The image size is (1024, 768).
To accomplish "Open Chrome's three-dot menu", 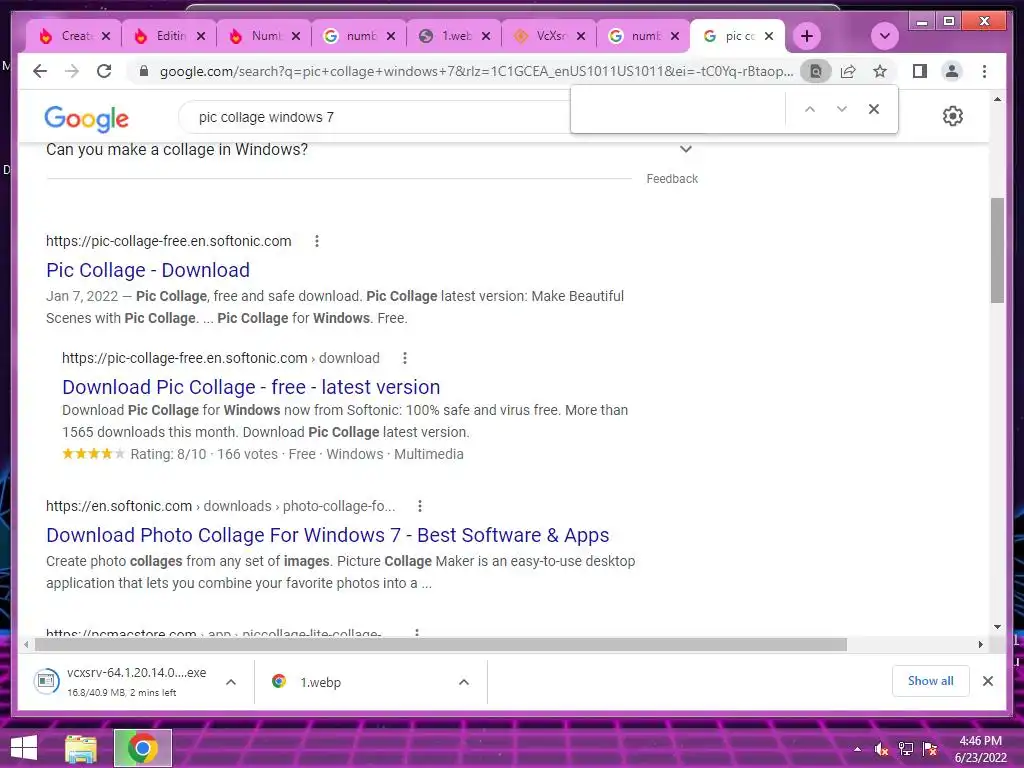I will pos(984,71).
